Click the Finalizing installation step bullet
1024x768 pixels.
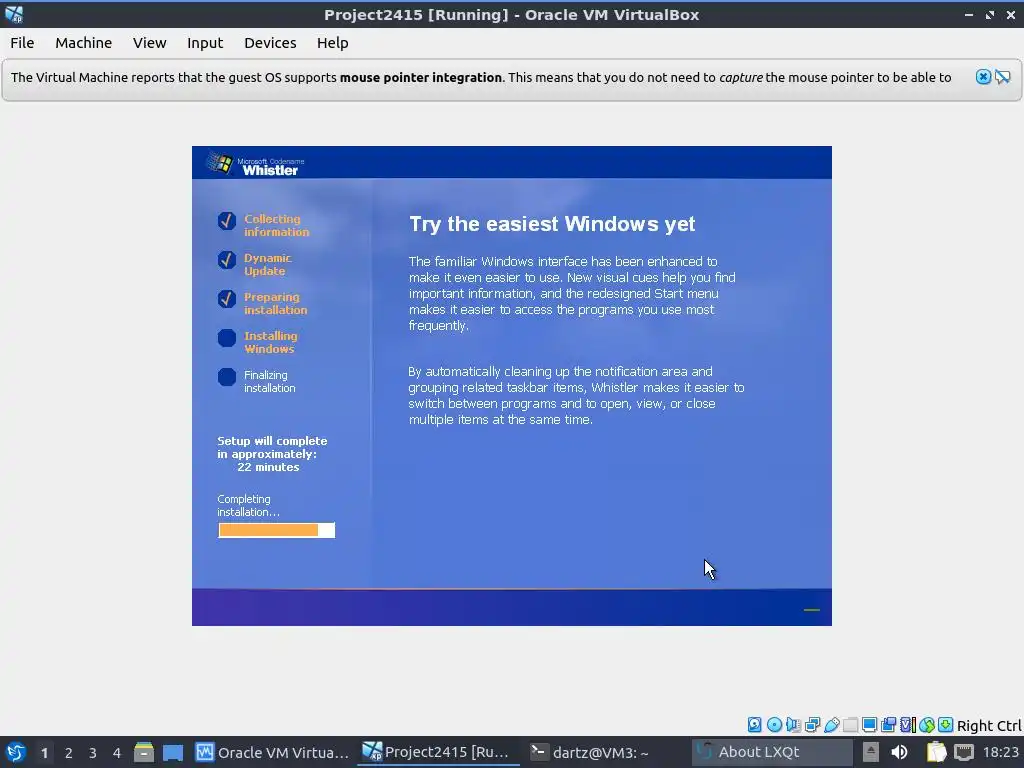(x=227, y=377)
